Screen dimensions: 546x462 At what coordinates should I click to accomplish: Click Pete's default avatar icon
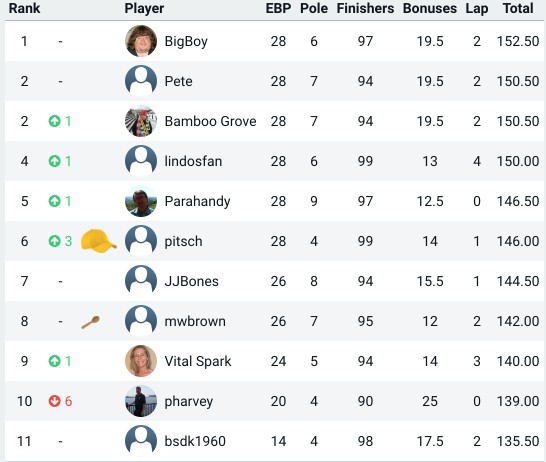141,81
